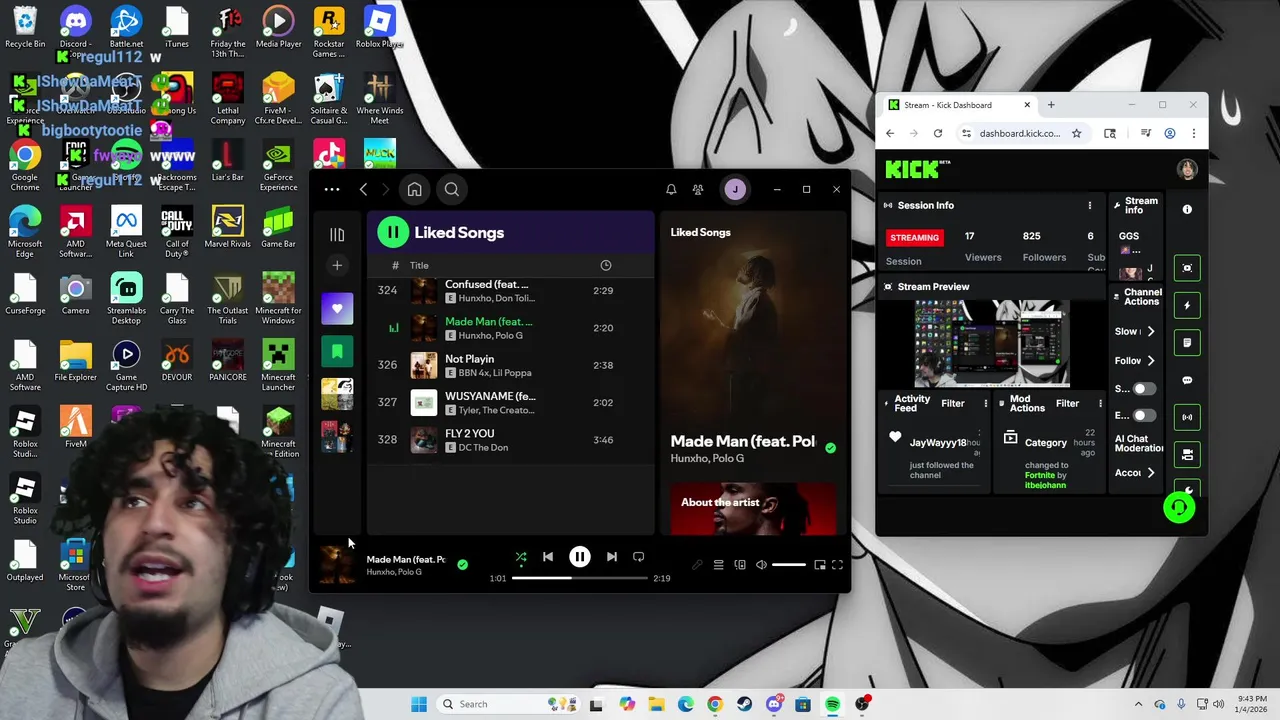Select the song Not Playin
The image size is (1280, 720).
tap(469, 359)
